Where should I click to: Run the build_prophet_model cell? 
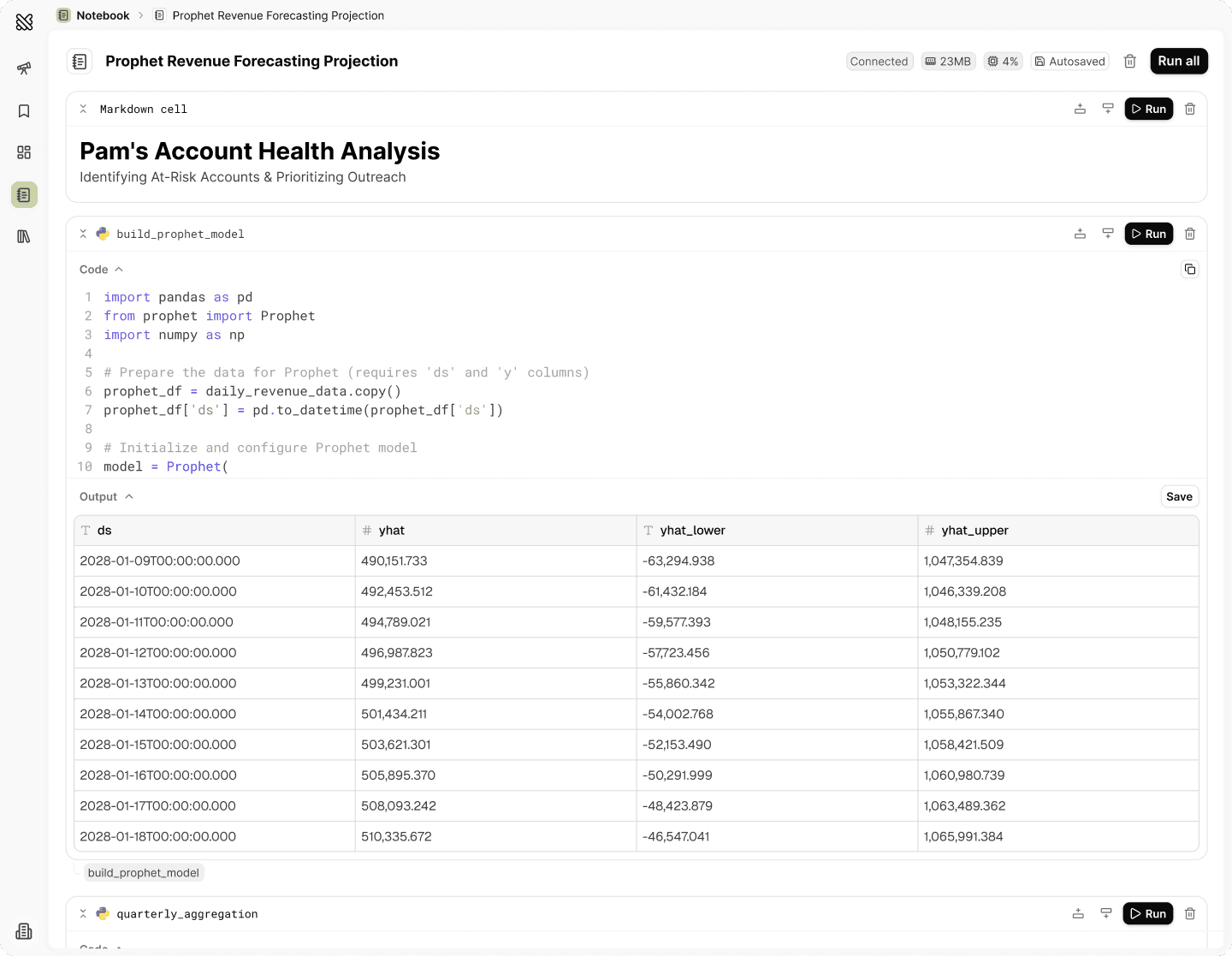1148,234
